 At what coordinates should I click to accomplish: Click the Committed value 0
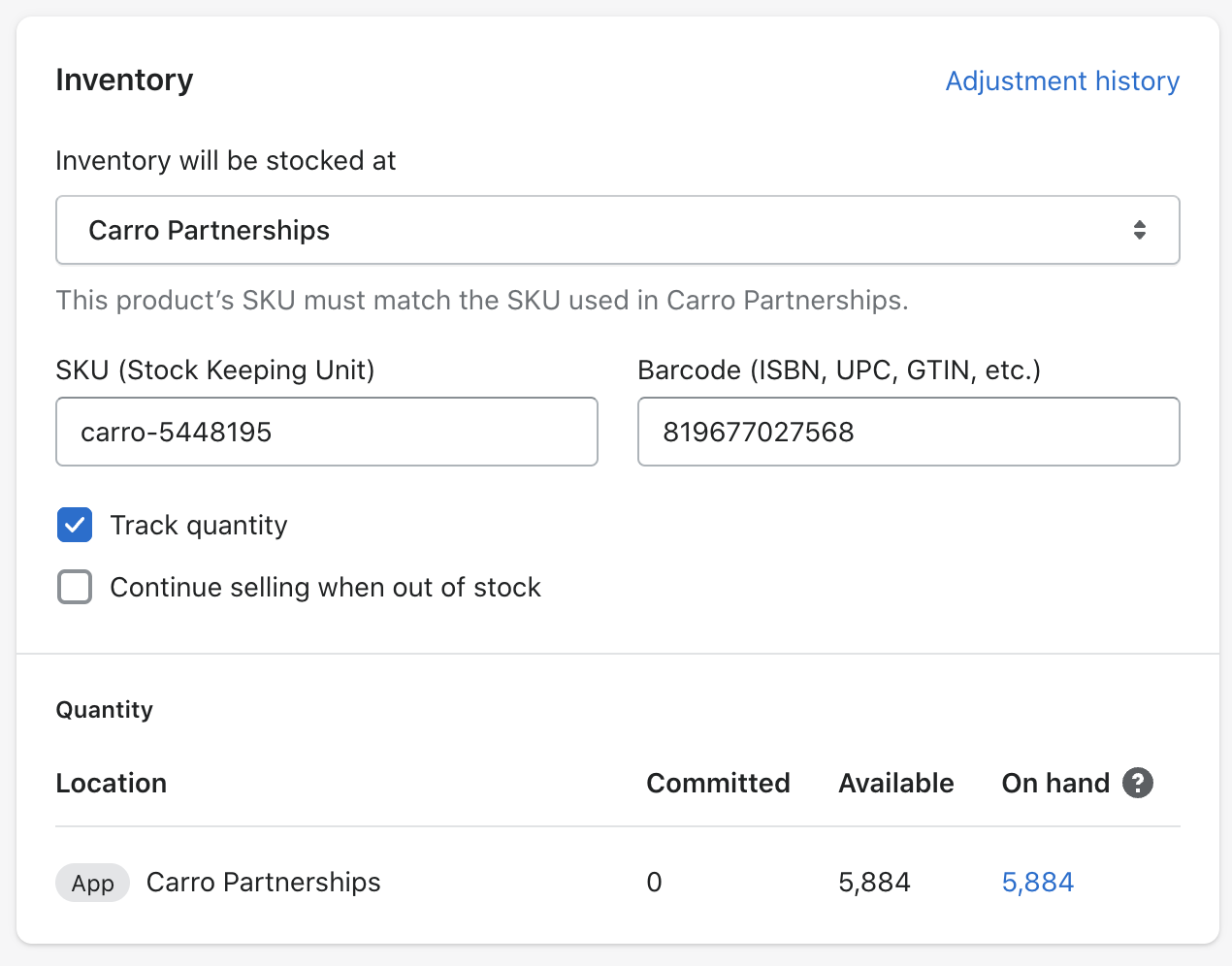654,883
